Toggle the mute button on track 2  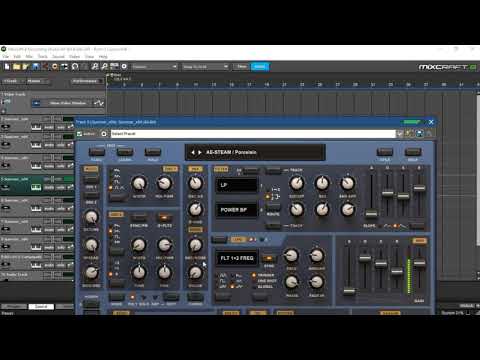click(x=49, y=127)
